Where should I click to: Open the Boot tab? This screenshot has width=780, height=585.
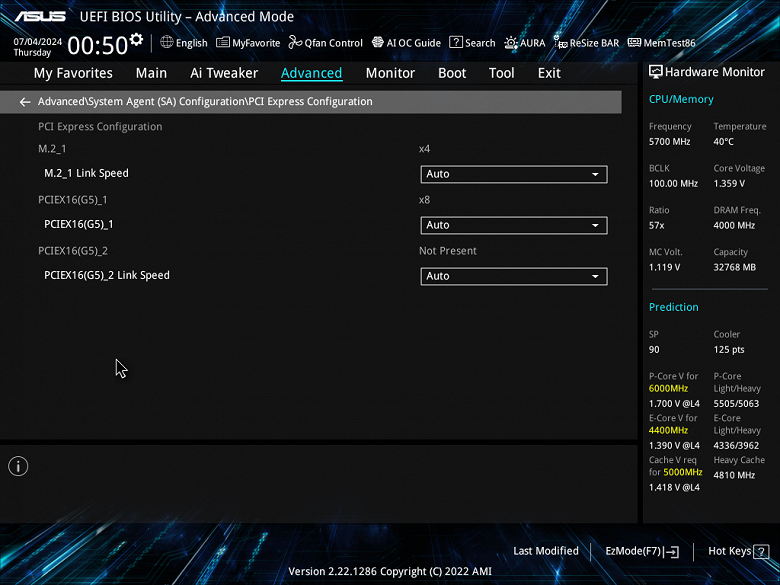point(452,73)
